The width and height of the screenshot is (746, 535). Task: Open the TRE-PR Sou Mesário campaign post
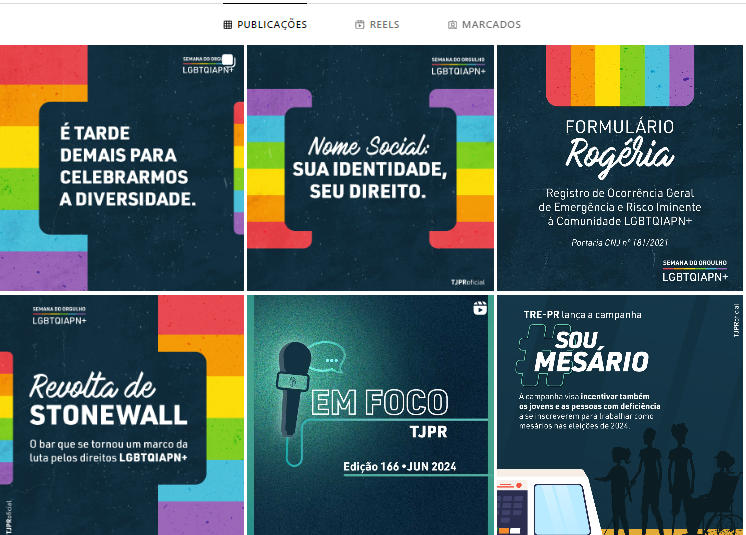(620, 415)
